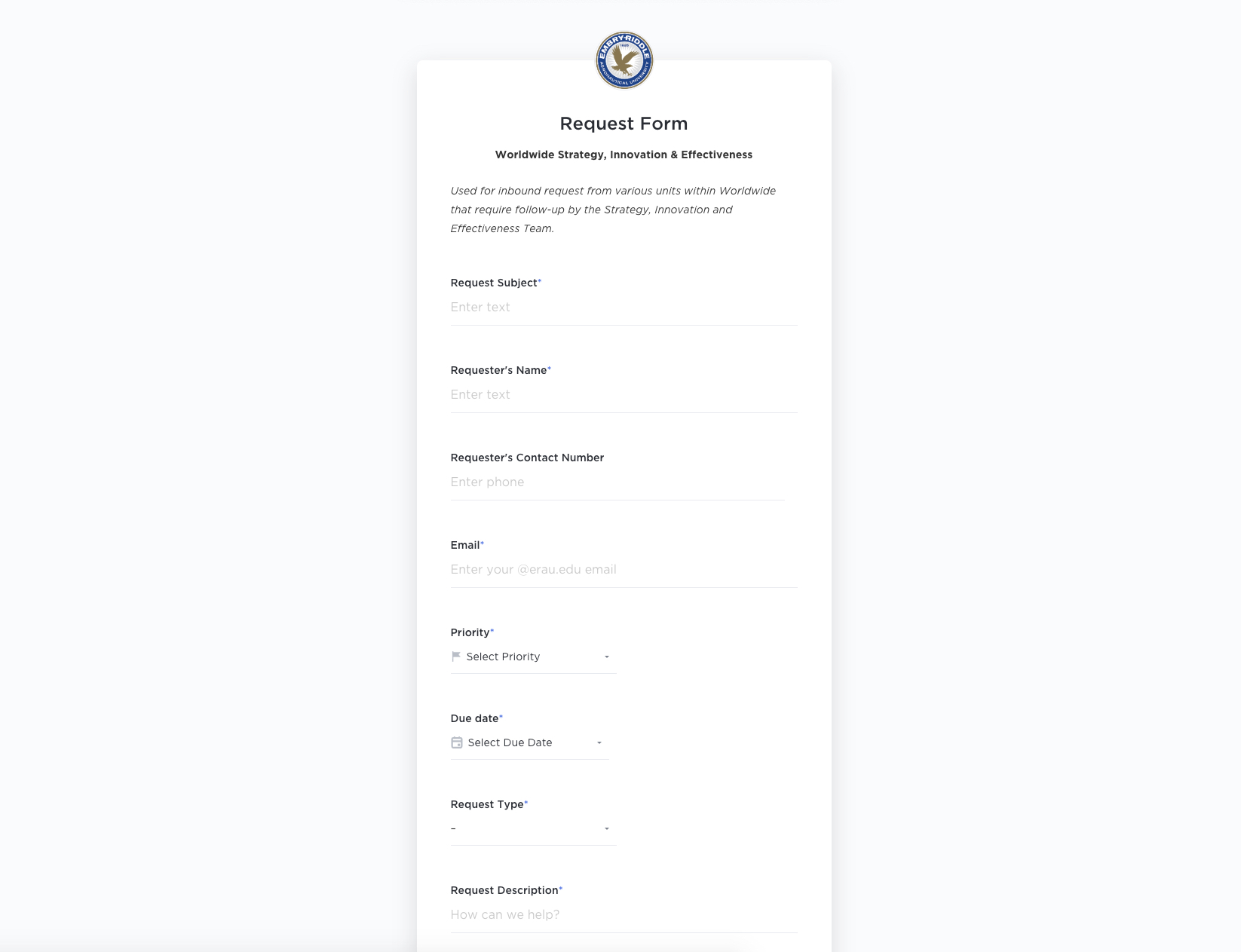Select the Requester's Contact Number phone field
Image resolution: width=1241 pixels, height=952 pixels.
[617, 482]
